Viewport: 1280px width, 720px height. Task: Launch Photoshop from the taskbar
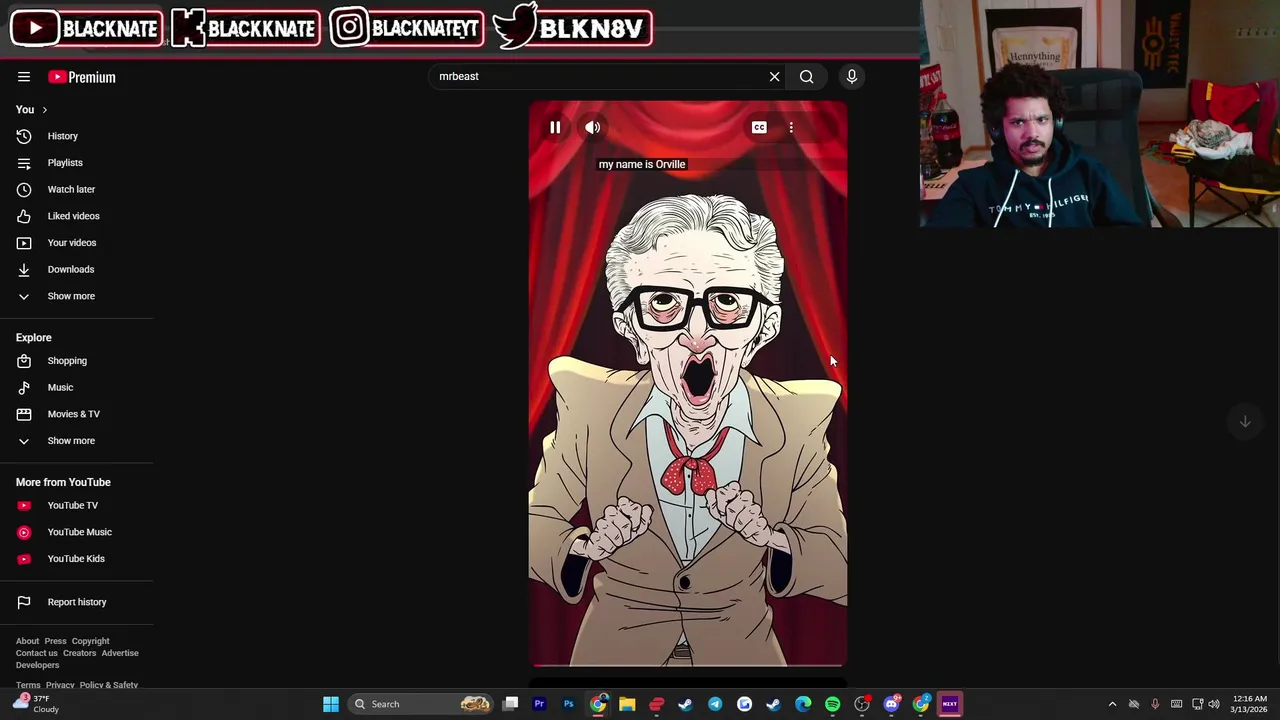pos(568,704)
